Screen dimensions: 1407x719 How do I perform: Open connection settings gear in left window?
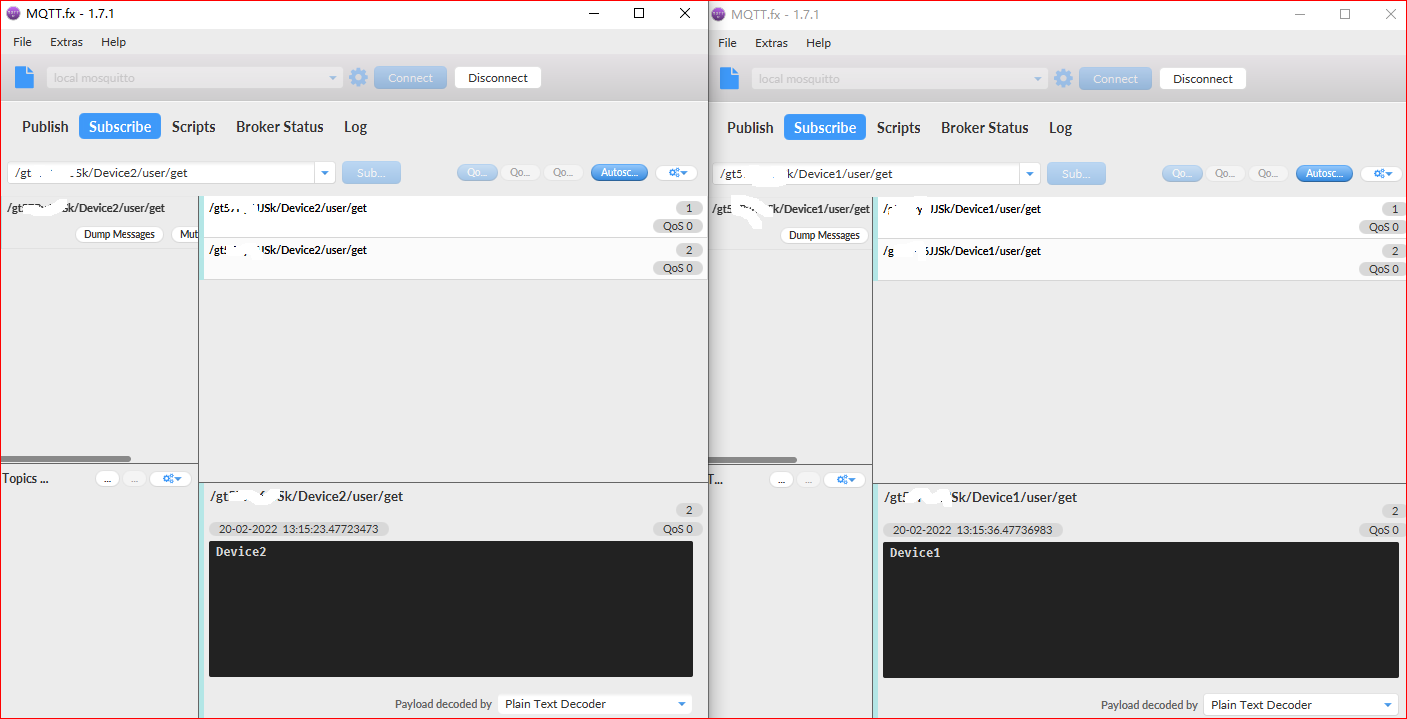click(x=358, y=77)
